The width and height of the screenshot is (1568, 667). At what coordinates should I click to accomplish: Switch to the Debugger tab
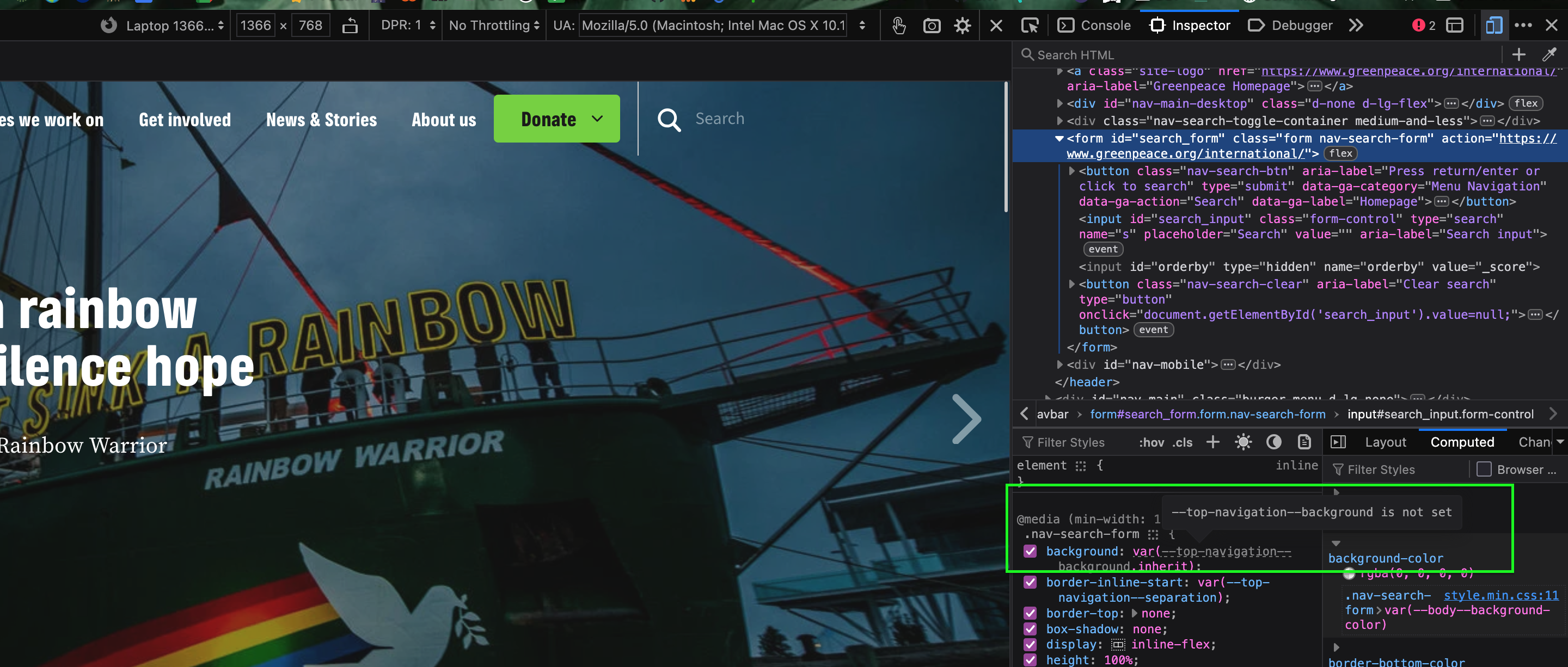pyautogui.click(x=1290, y=26)
